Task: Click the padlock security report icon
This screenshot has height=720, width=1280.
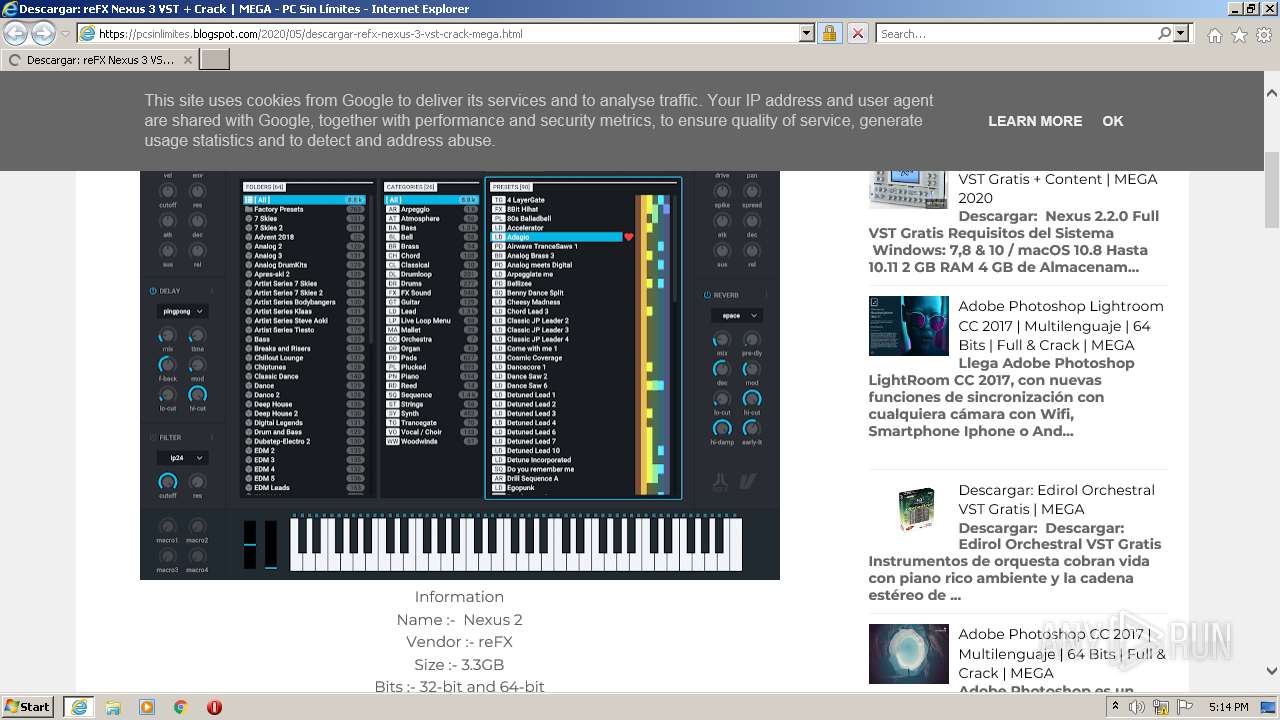Action: pos(829,33)
